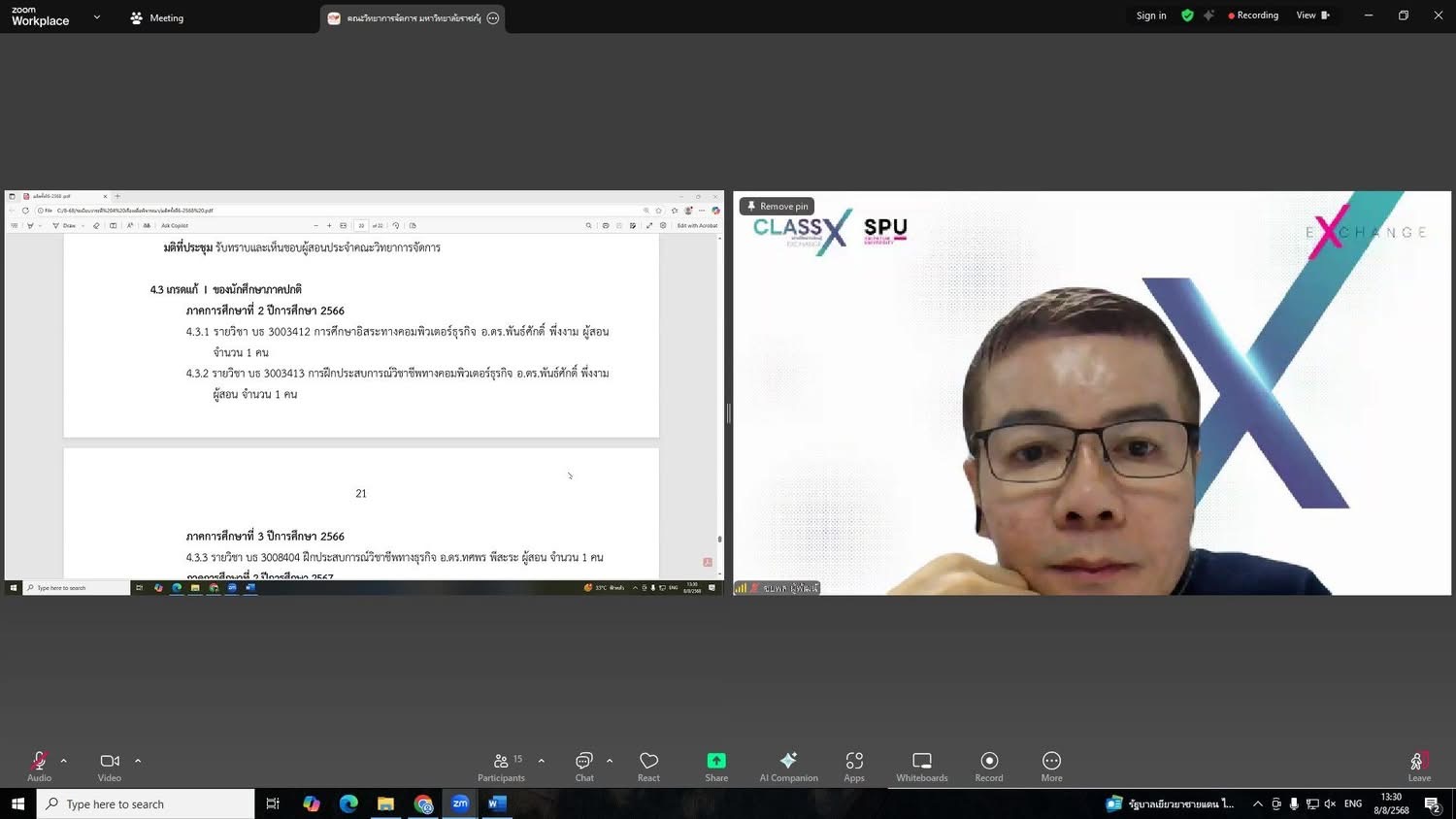
Task: Open the network tray icon
Action: [x=1312, y=803]
